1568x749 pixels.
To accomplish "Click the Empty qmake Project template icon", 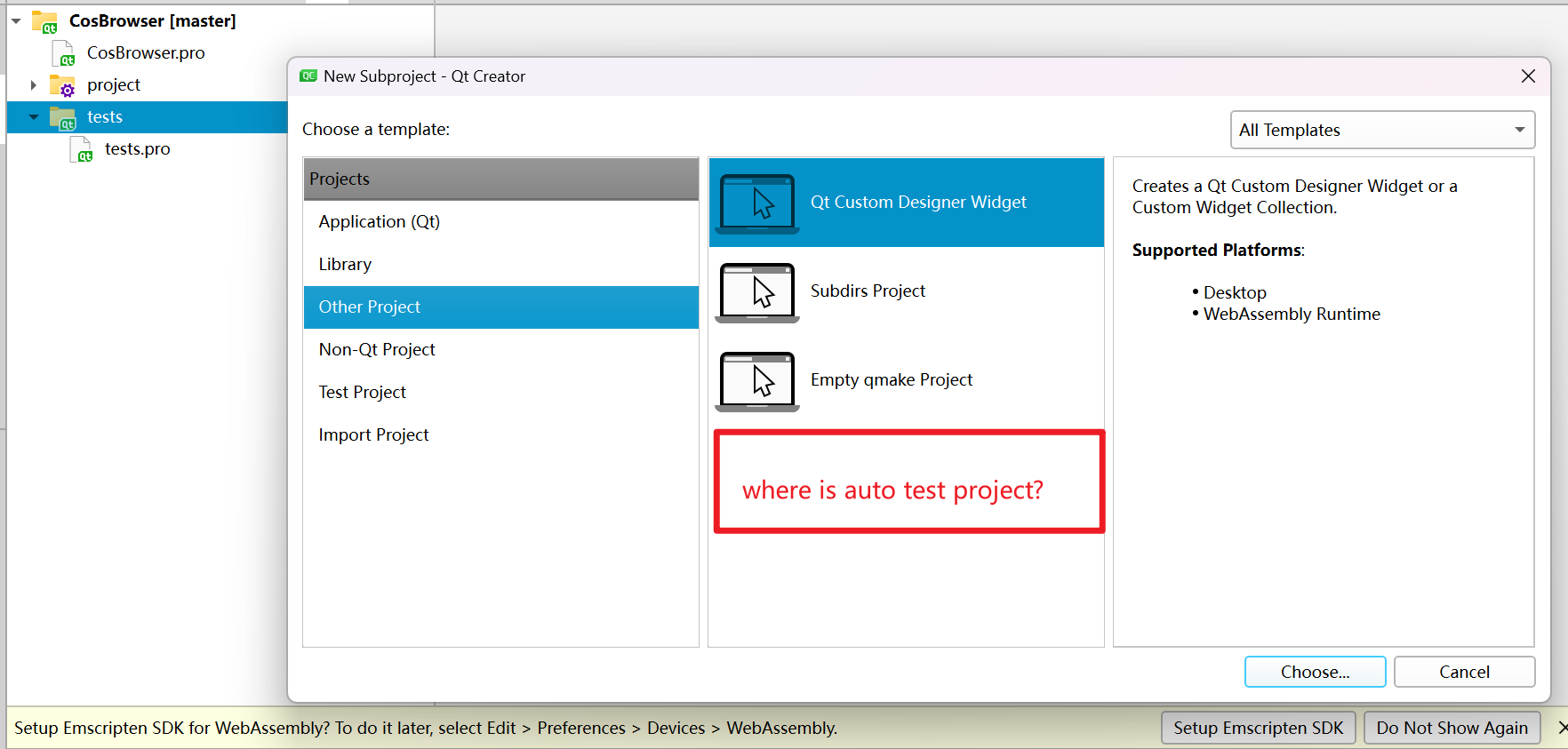I will (757, 381).
